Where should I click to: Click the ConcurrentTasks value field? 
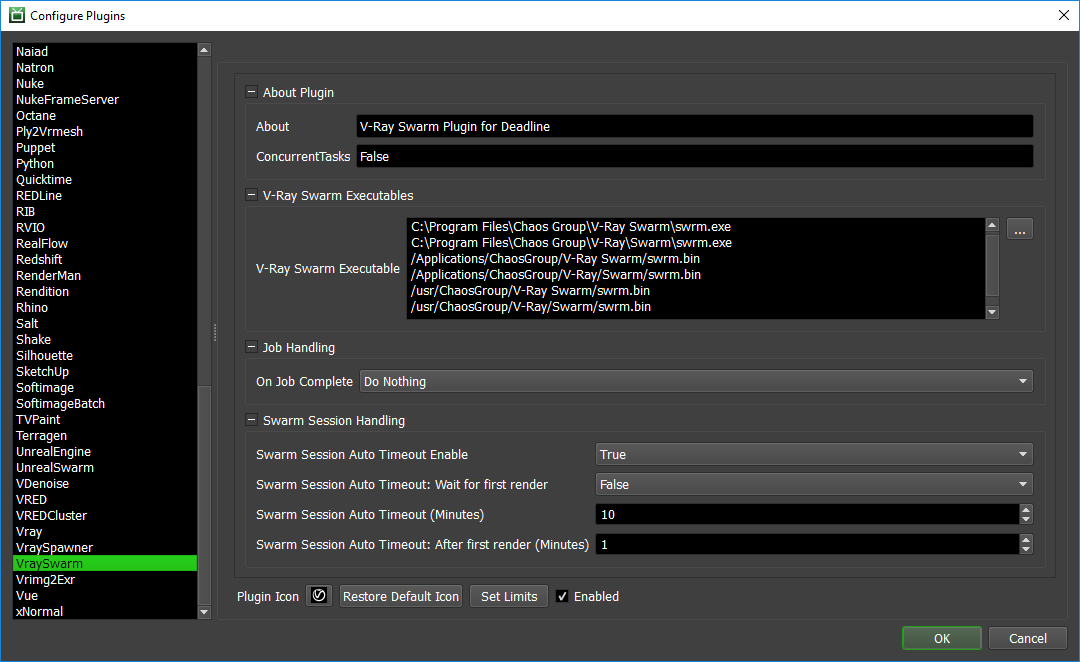pos(694,157)
